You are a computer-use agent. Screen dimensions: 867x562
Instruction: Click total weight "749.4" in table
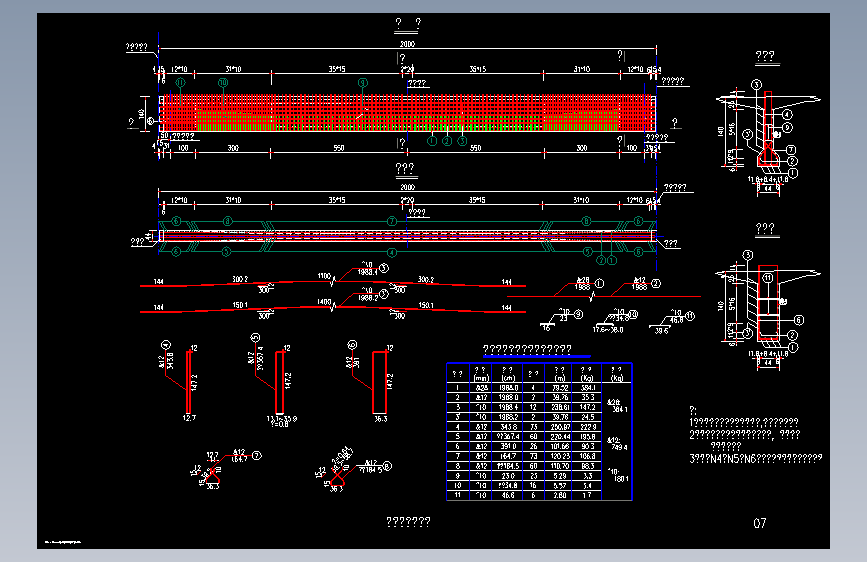coord(619,447)
